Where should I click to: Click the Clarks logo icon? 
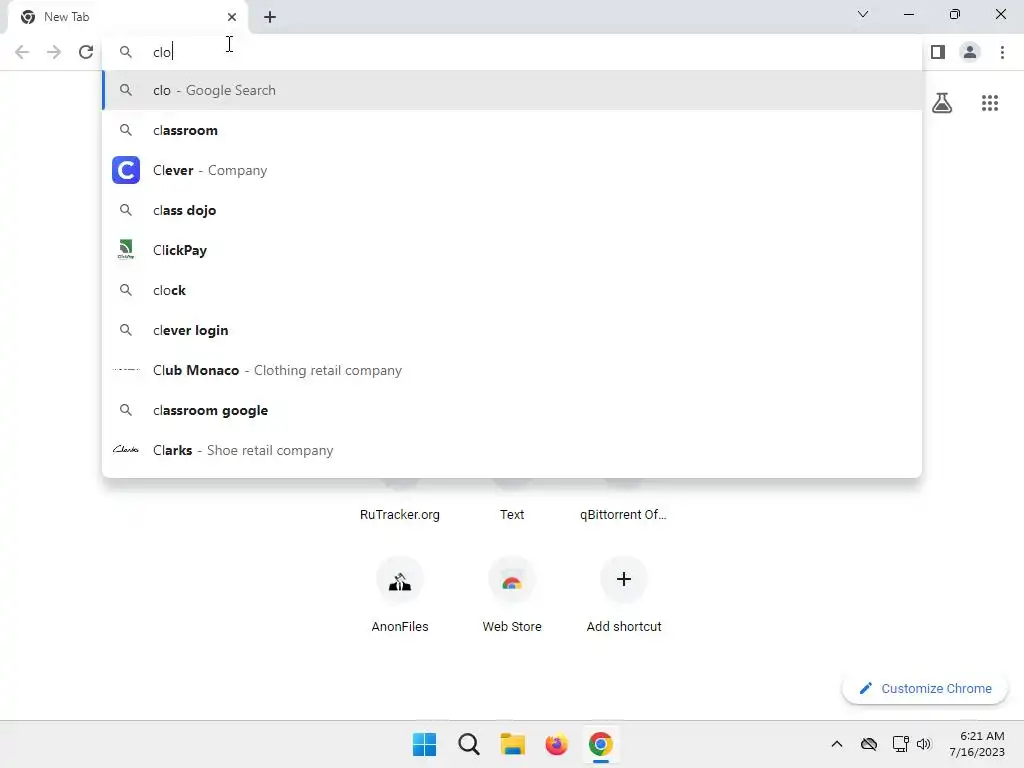tap(125, 449)
